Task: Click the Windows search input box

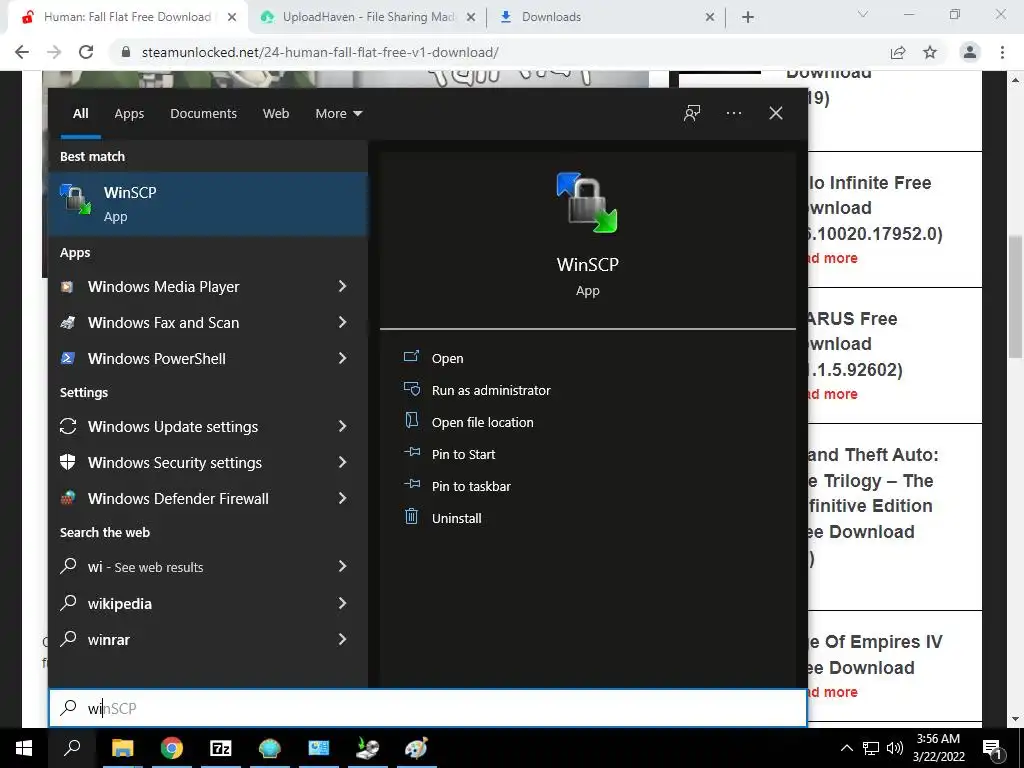Action: 428,708
